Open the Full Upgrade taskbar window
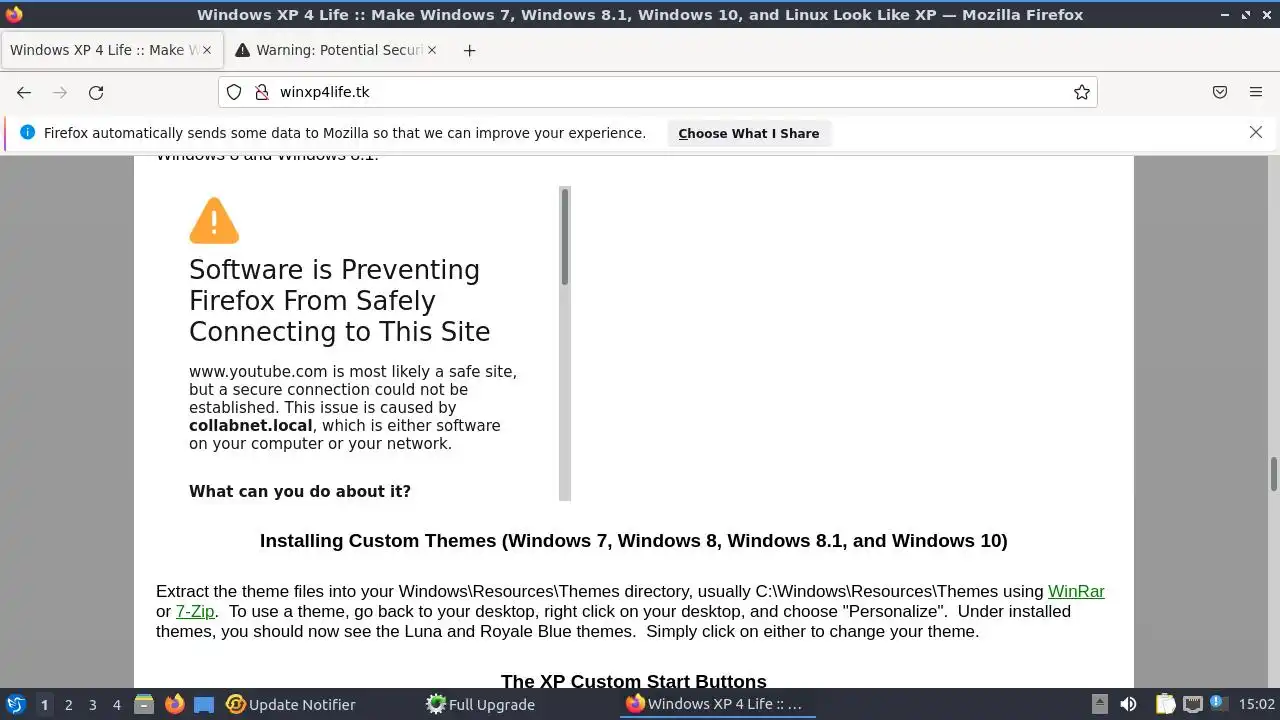 [x=480, y=704]
